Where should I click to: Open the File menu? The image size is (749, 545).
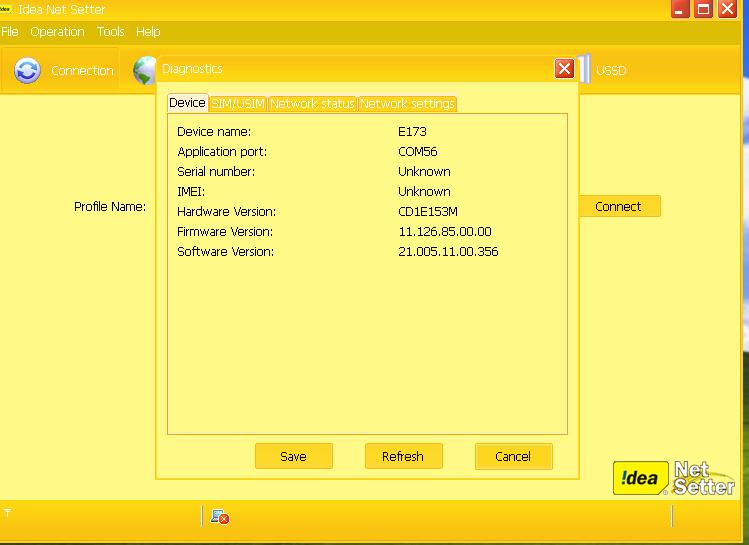[10, 32]
